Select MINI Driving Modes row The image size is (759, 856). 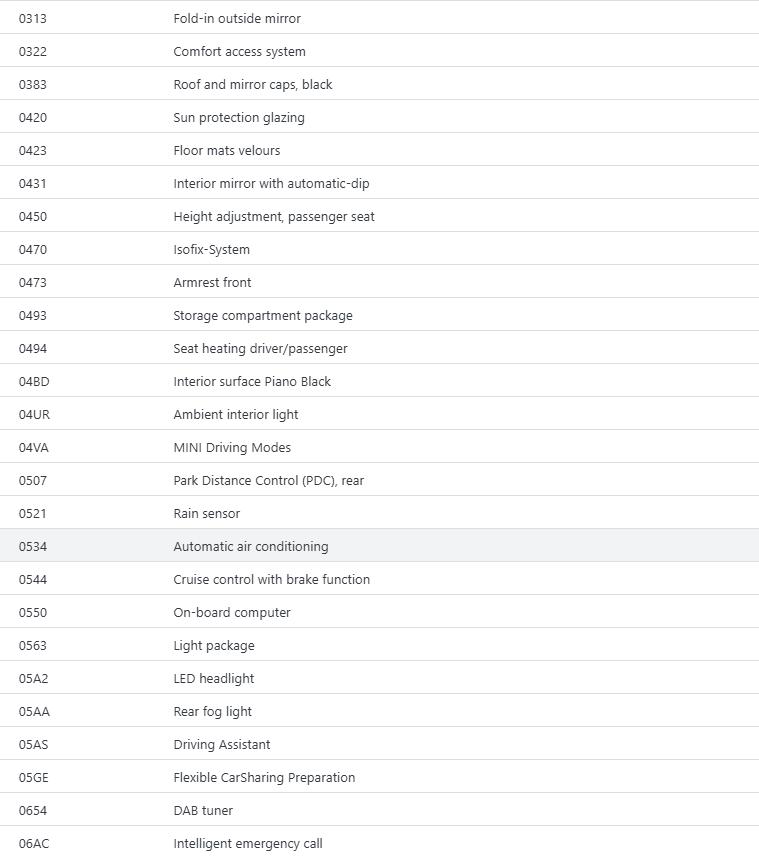point(232,447)
